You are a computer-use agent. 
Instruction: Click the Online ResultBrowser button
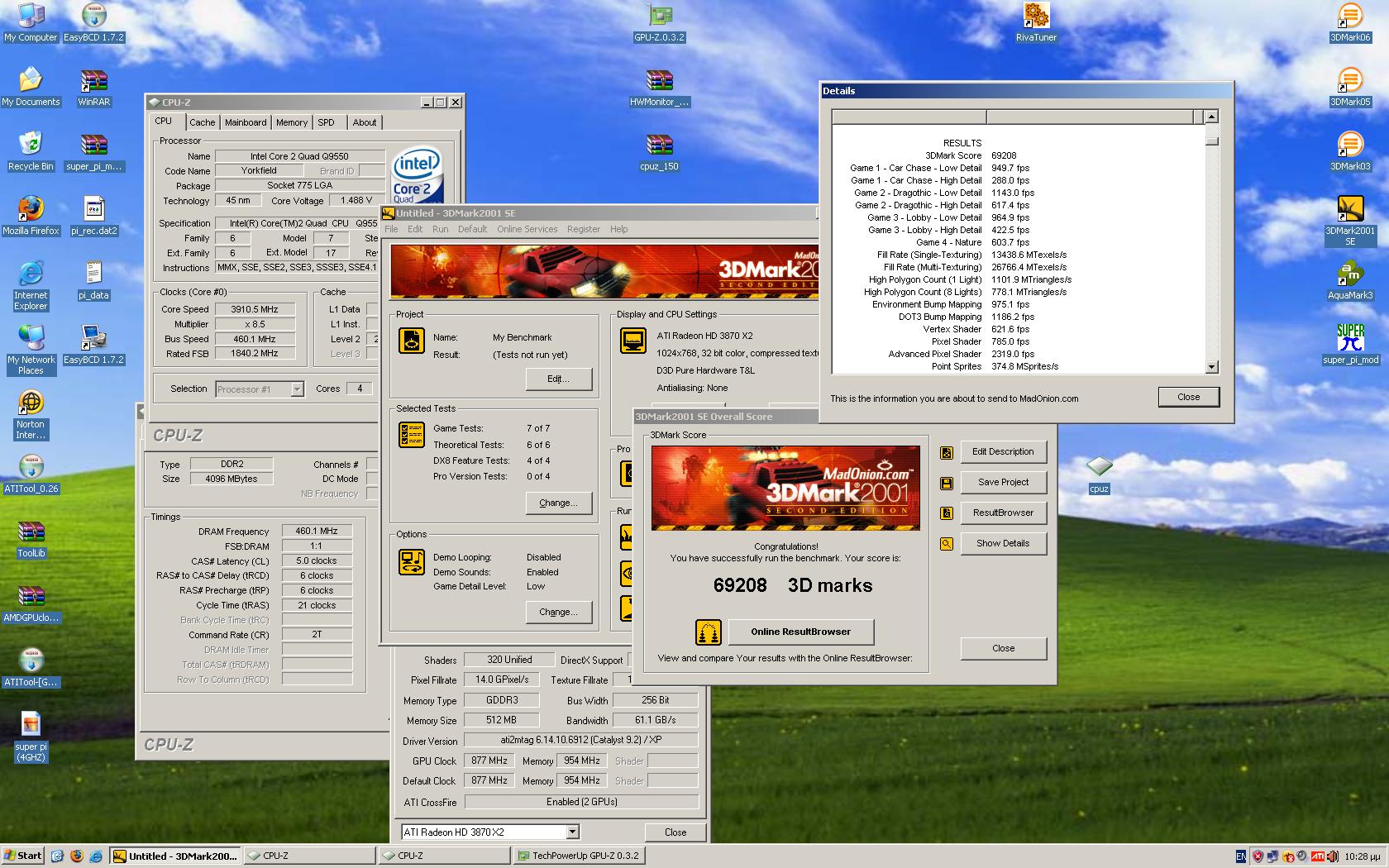tap(800, 632)
